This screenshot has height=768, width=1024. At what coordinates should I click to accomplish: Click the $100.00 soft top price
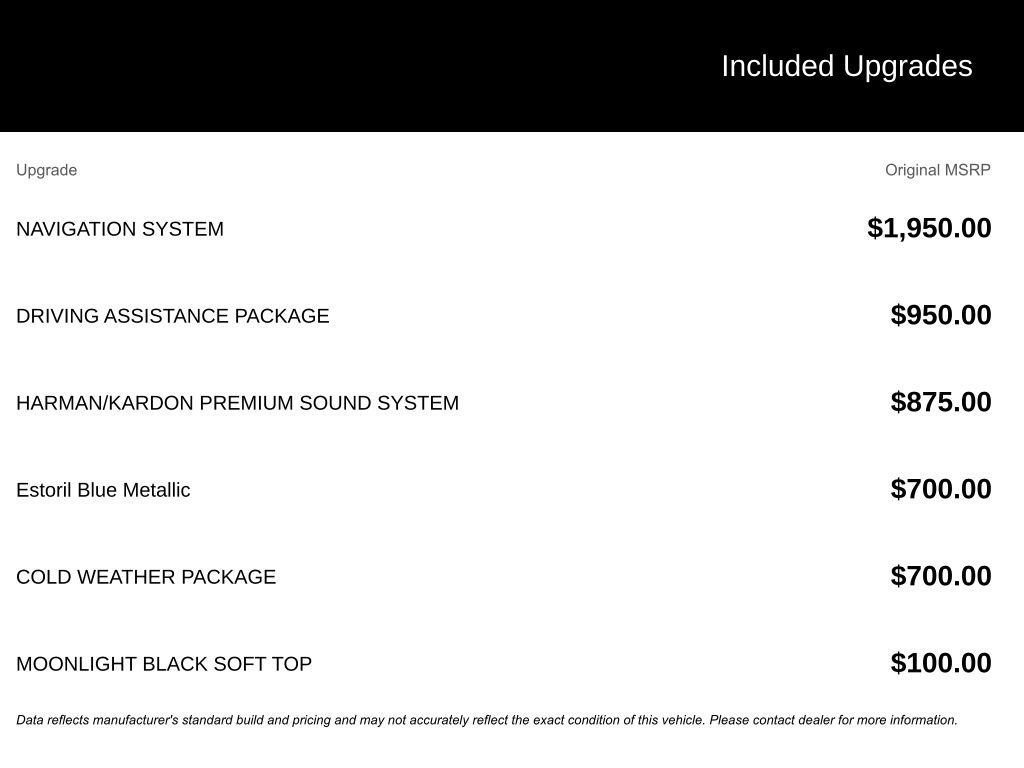[x=941, y=663]
